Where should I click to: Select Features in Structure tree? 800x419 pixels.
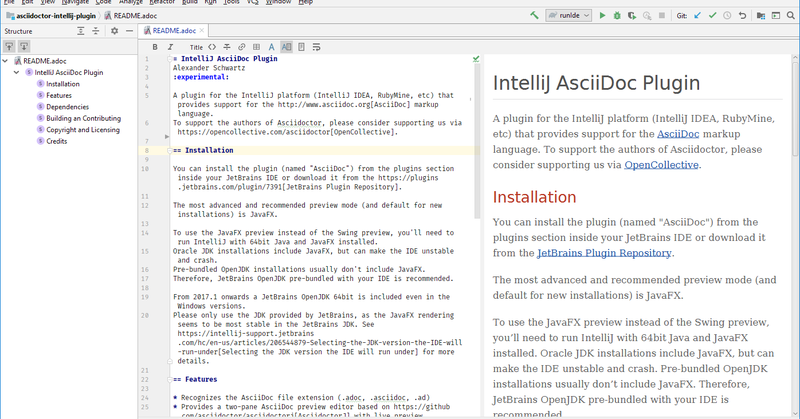59,95
